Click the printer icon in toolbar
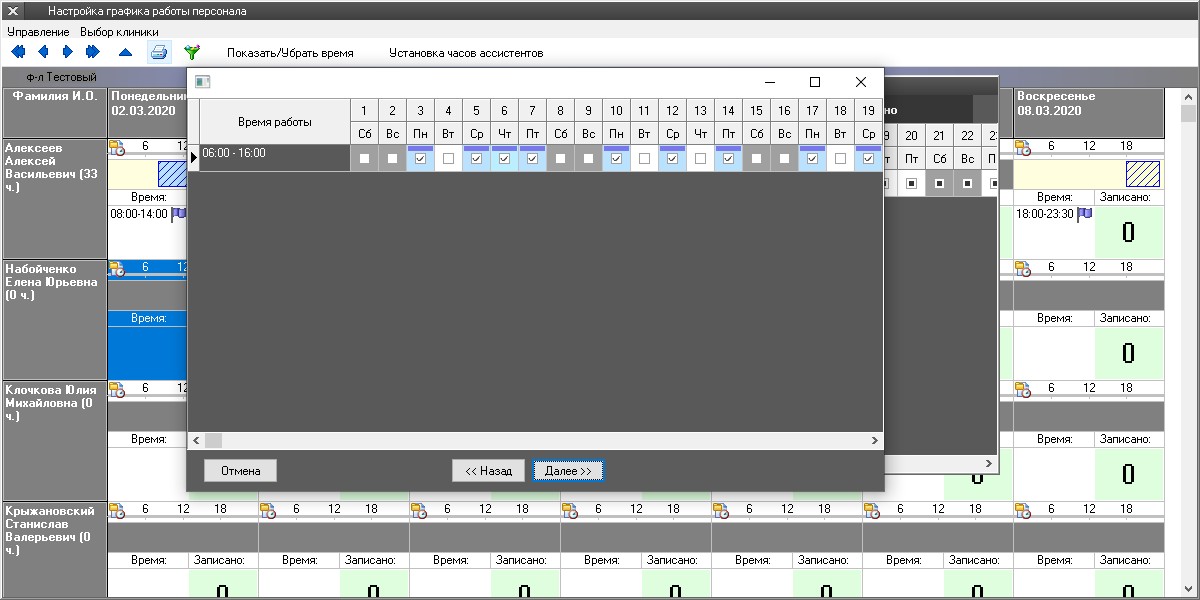Image resolution: width=1200 pixels, height=600 pixels. coord(159,52)
